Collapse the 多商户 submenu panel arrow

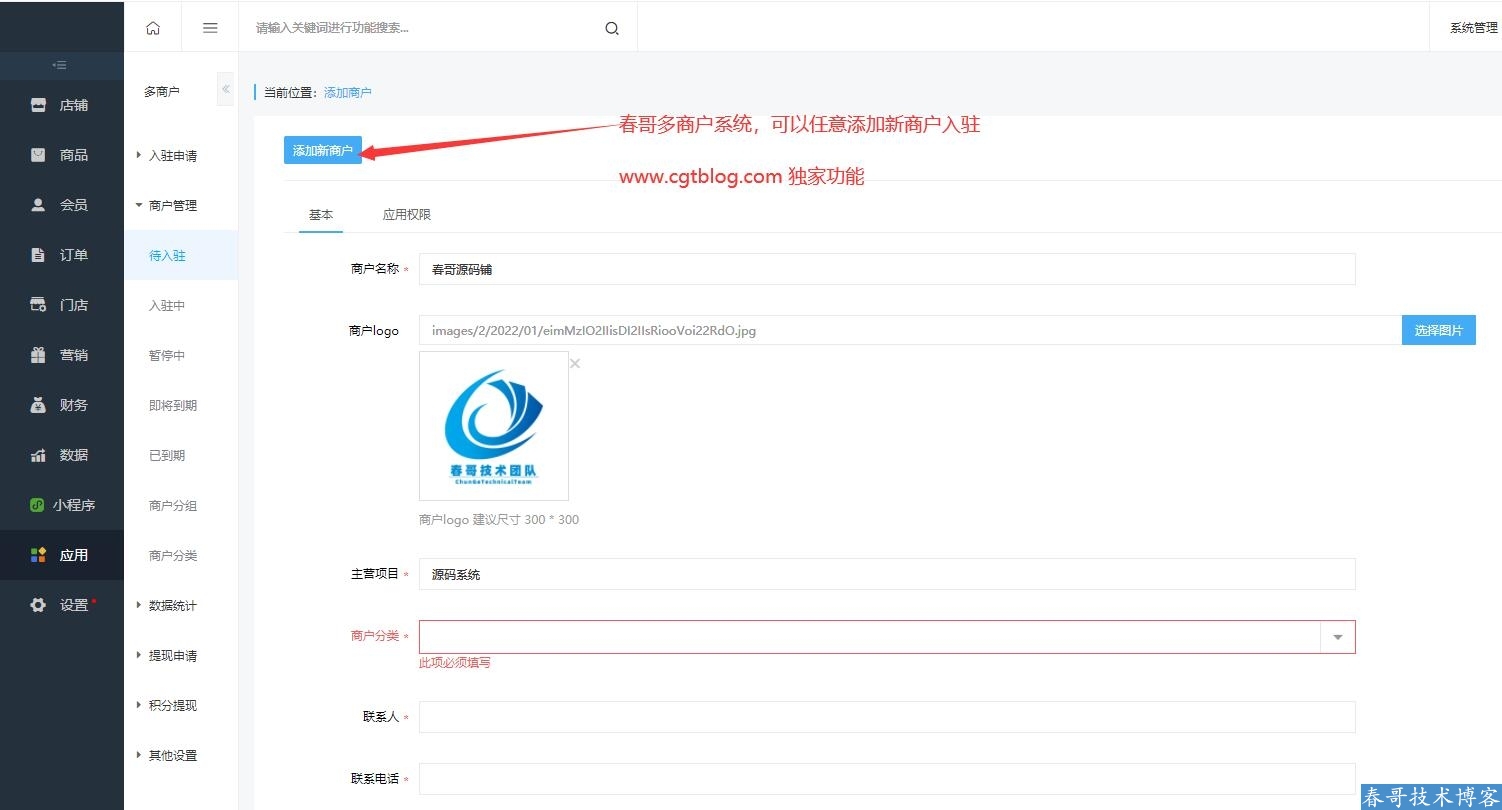click(x=226, y=90)
